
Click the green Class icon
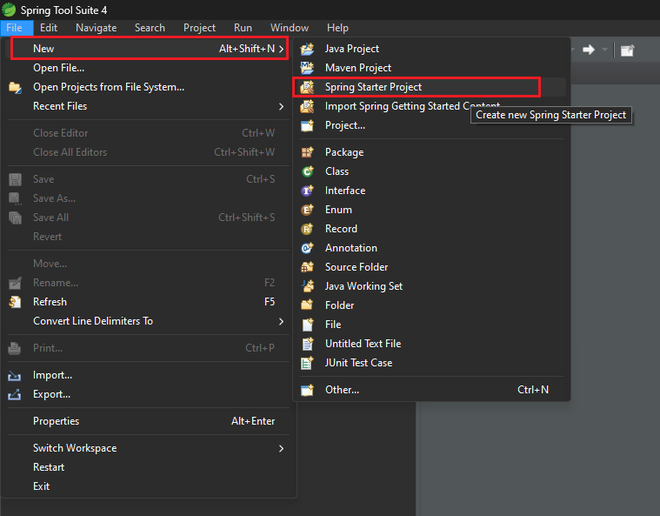(x=307, y=171)
